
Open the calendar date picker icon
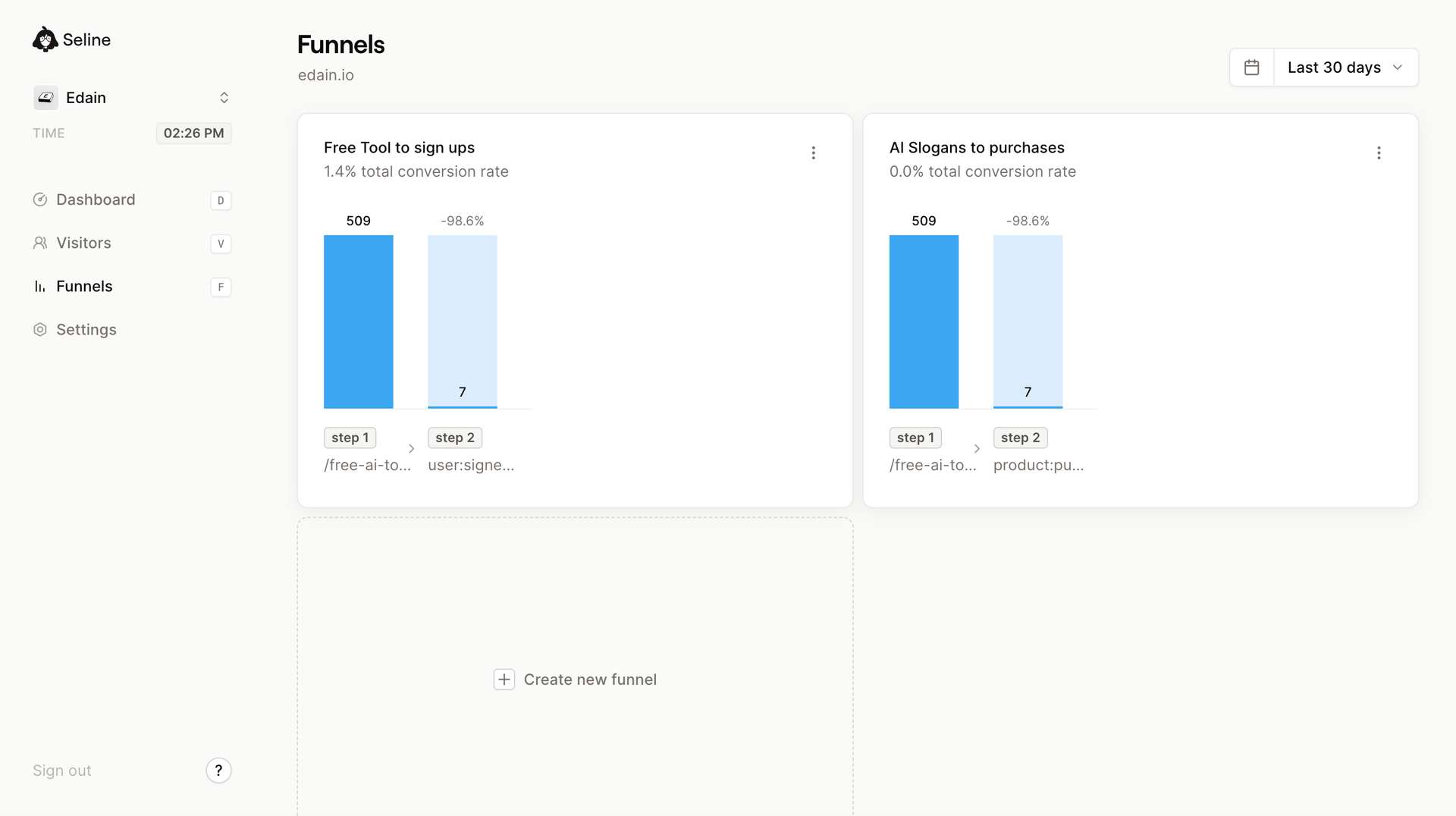pyautogui.click(x=1251, y=67)
